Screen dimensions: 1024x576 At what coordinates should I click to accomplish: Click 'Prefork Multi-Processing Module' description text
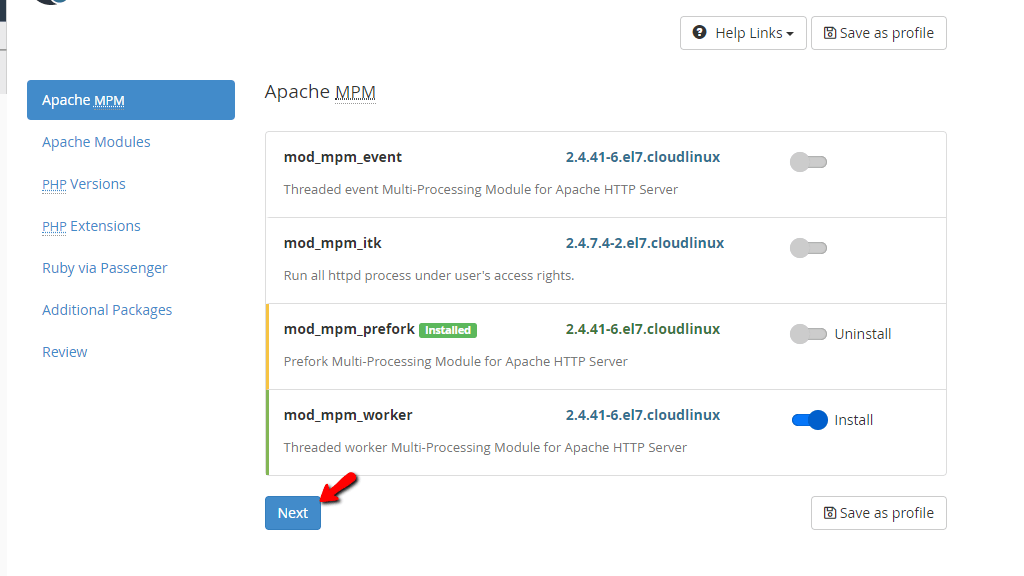456,361
